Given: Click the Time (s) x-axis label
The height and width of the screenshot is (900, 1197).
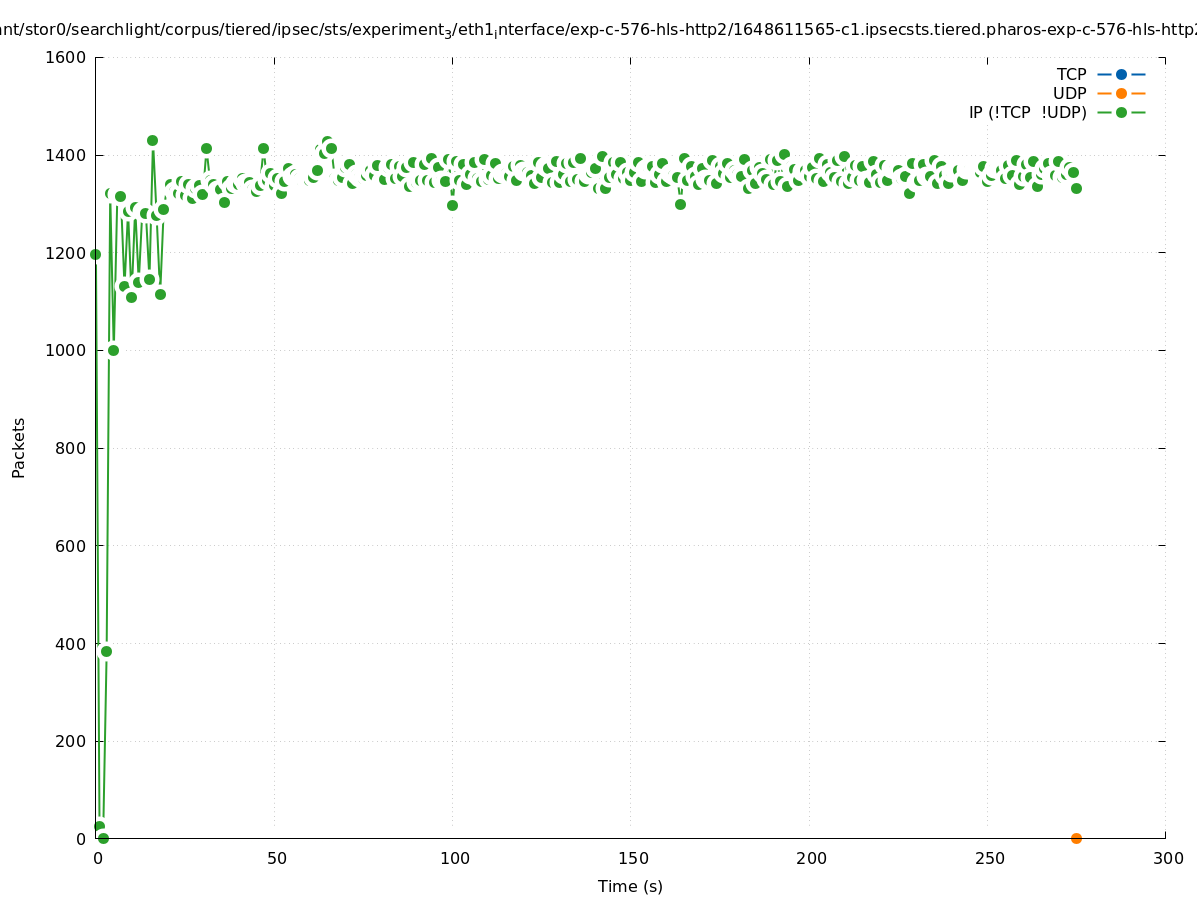Looking at the screenshot, I should coord(630,886).
